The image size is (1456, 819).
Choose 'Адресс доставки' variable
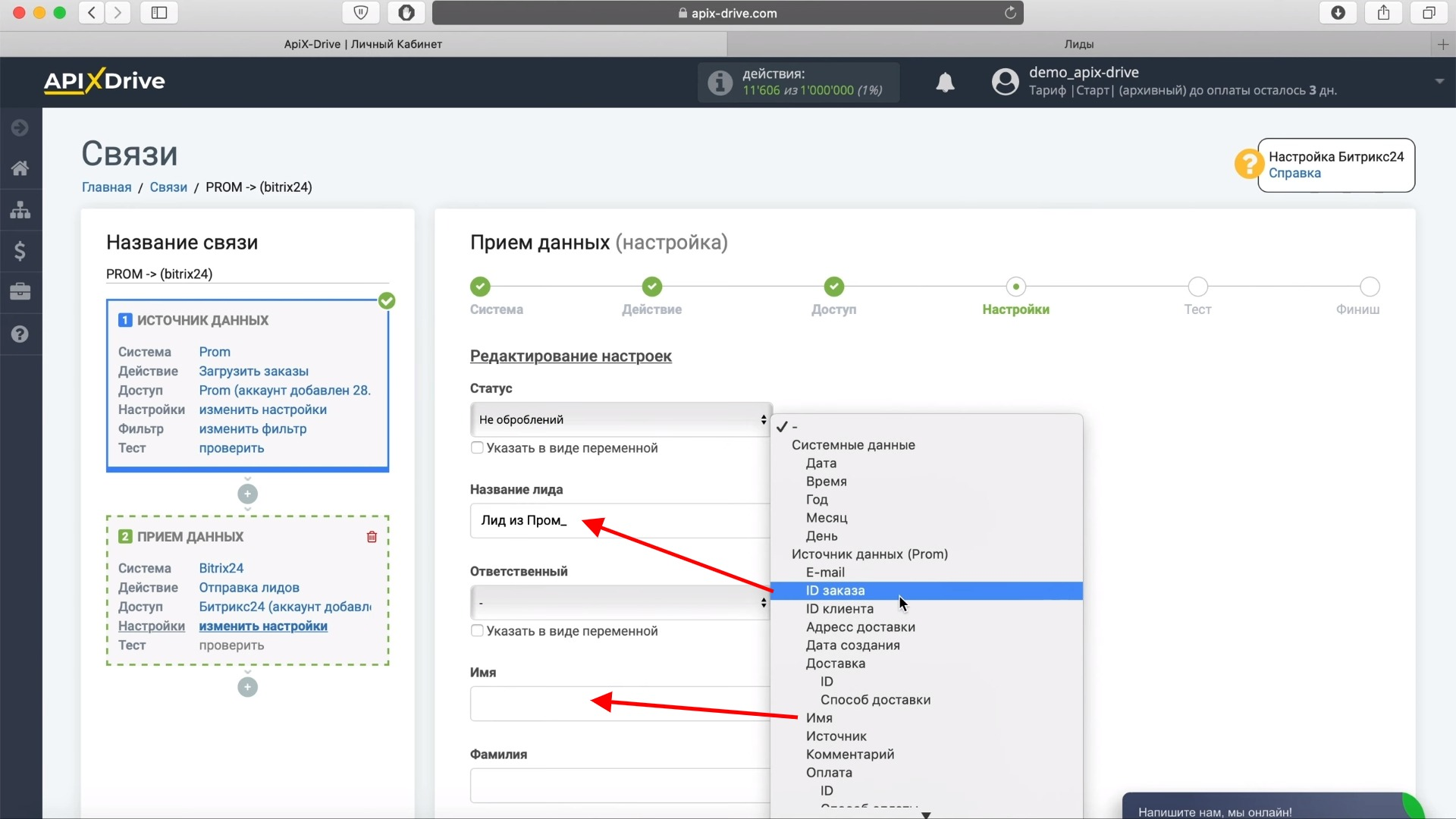point(927,627)
